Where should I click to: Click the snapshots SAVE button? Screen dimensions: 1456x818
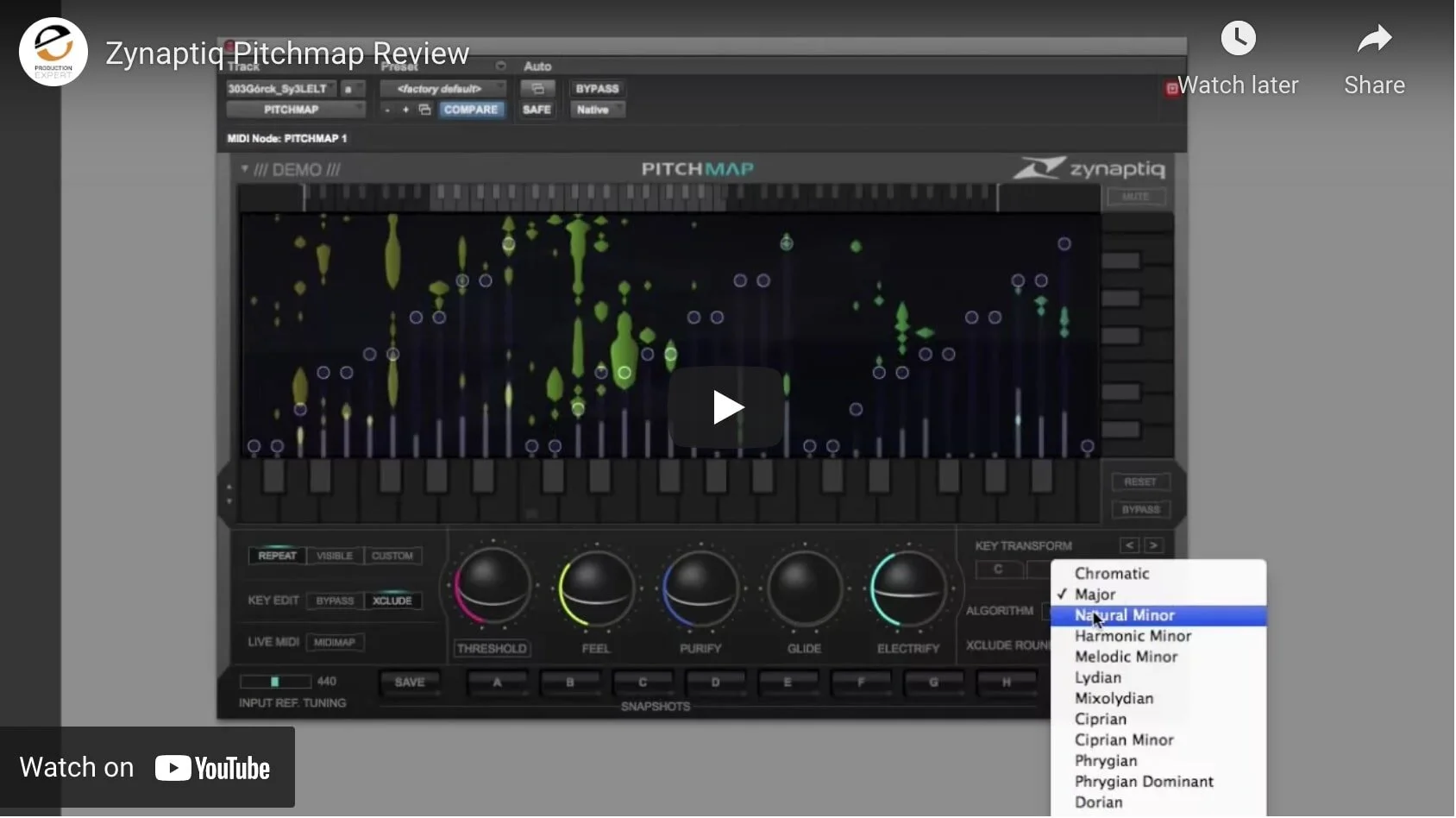[x=410, y=682]
